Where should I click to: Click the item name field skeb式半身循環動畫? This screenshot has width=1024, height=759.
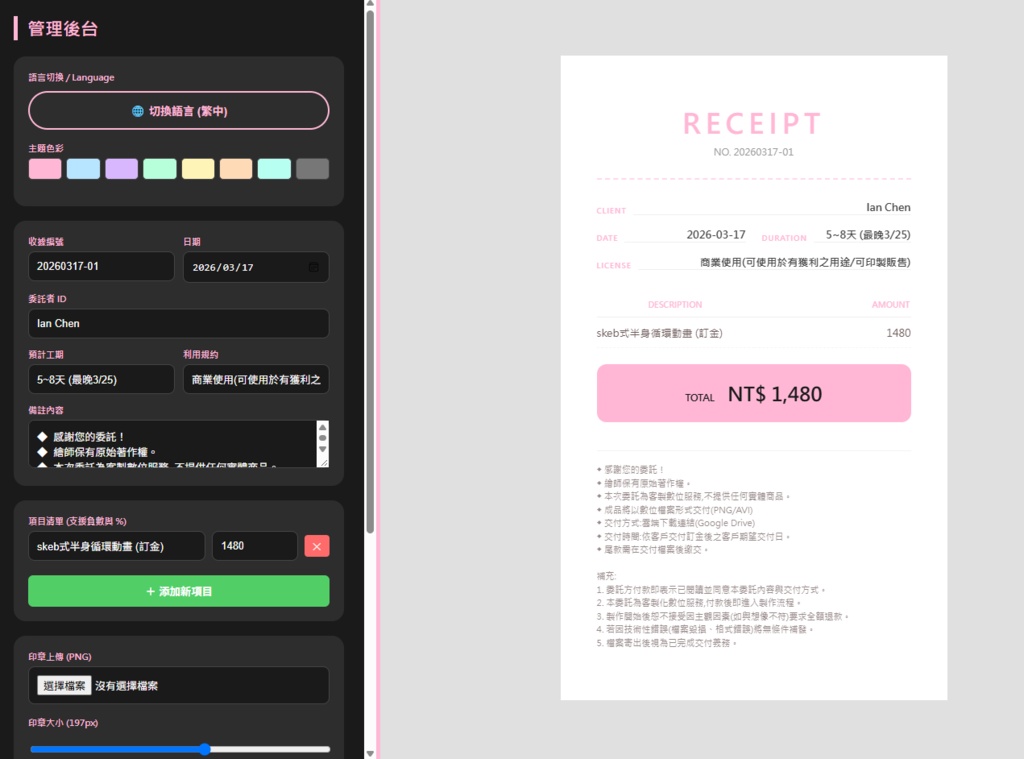(116, 546)
